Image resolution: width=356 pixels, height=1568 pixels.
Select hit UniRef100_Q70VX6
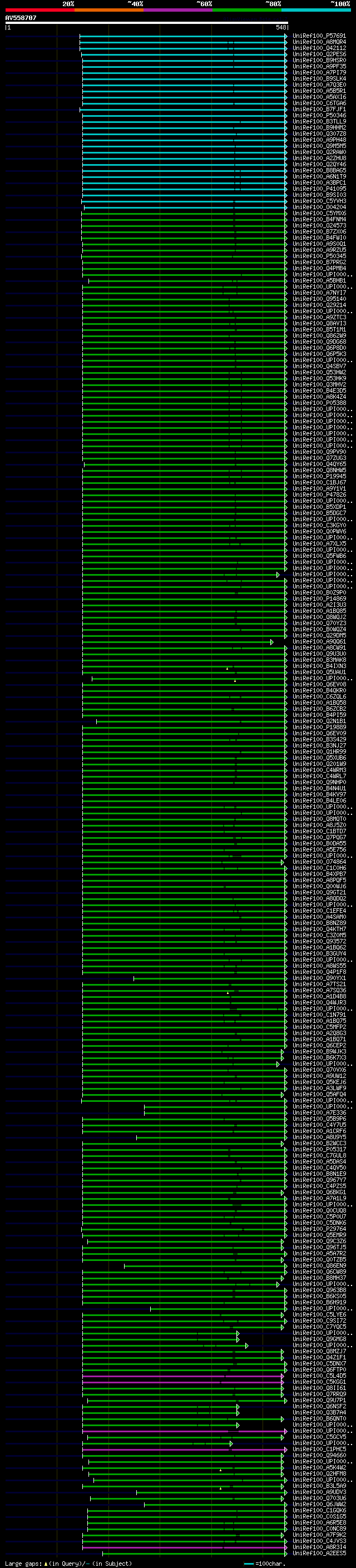[x=319, y=1070]
